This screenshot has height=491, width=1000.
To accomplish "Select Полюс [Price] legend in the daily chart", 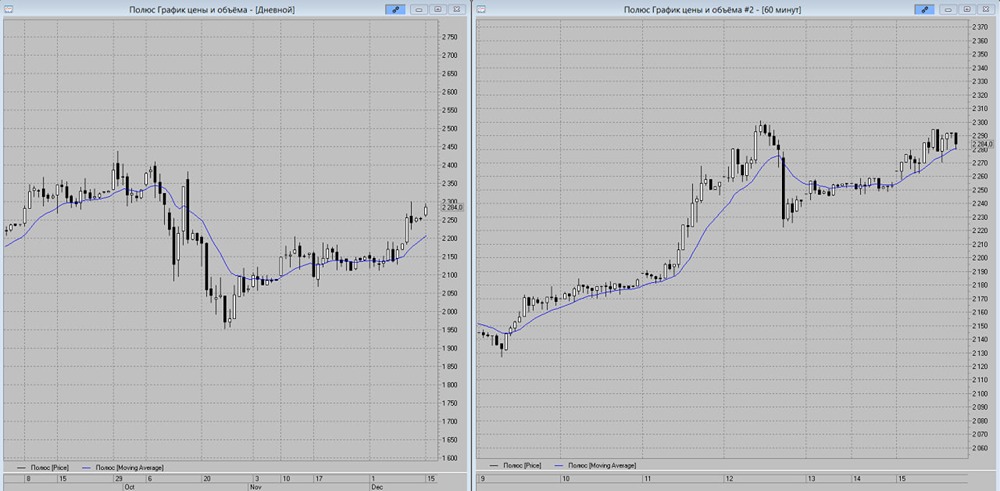I will click(43, 467).
